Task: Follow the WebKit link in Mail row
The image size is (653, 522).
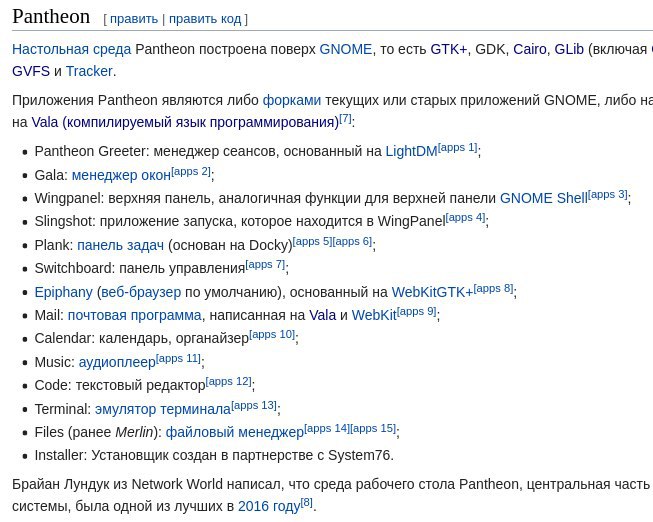Action: tap(374, 315)
